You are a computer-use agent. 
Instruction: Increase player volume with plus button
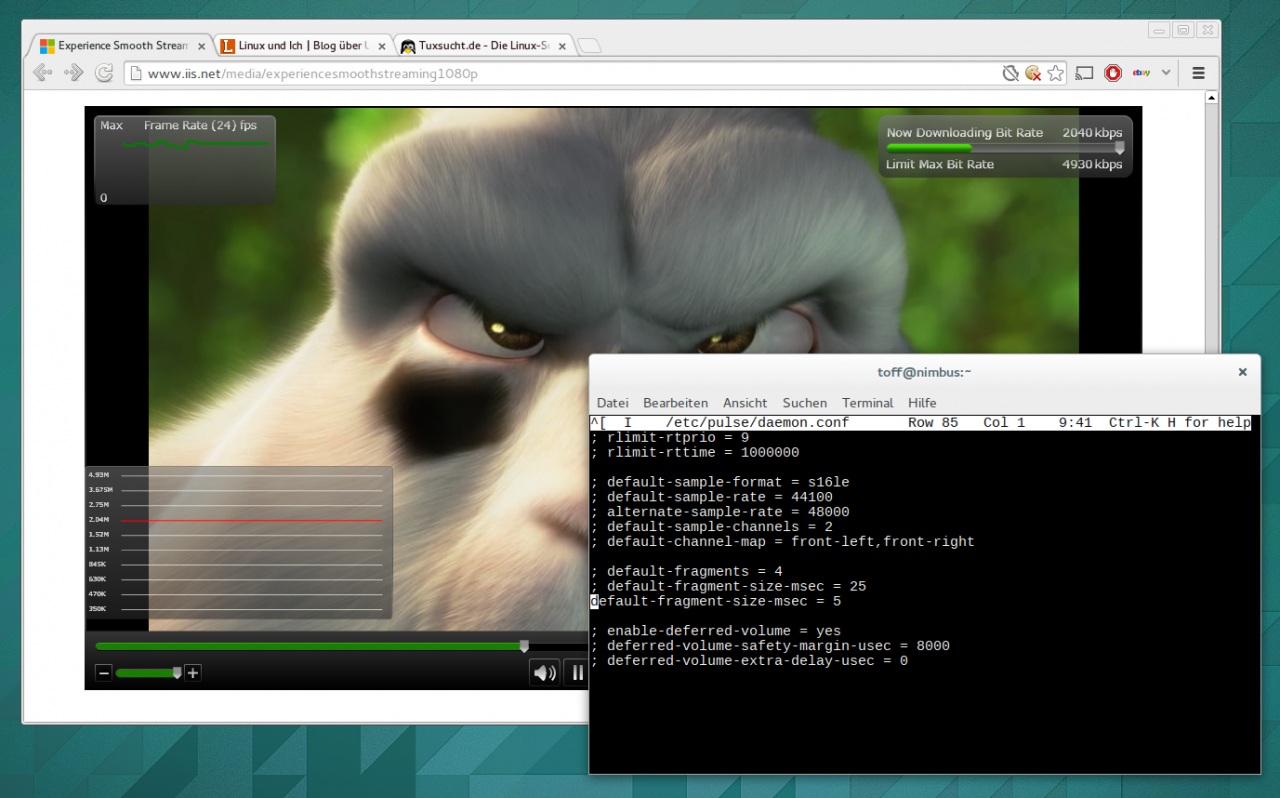click(193, 673)
